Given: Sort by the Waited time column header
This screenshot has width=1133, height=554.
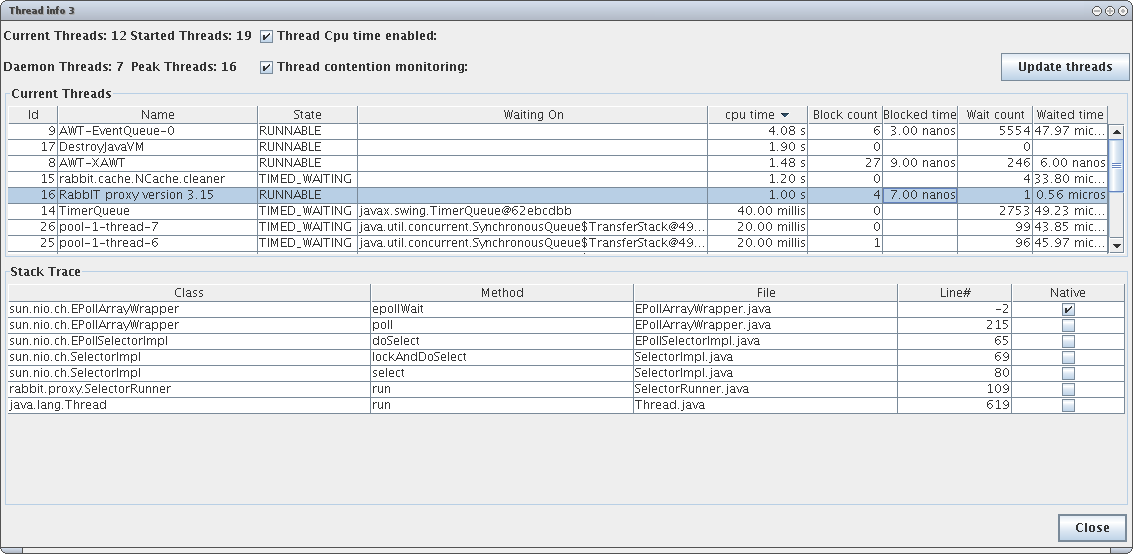Looking at the screenshot, I should click(1069, 115).
